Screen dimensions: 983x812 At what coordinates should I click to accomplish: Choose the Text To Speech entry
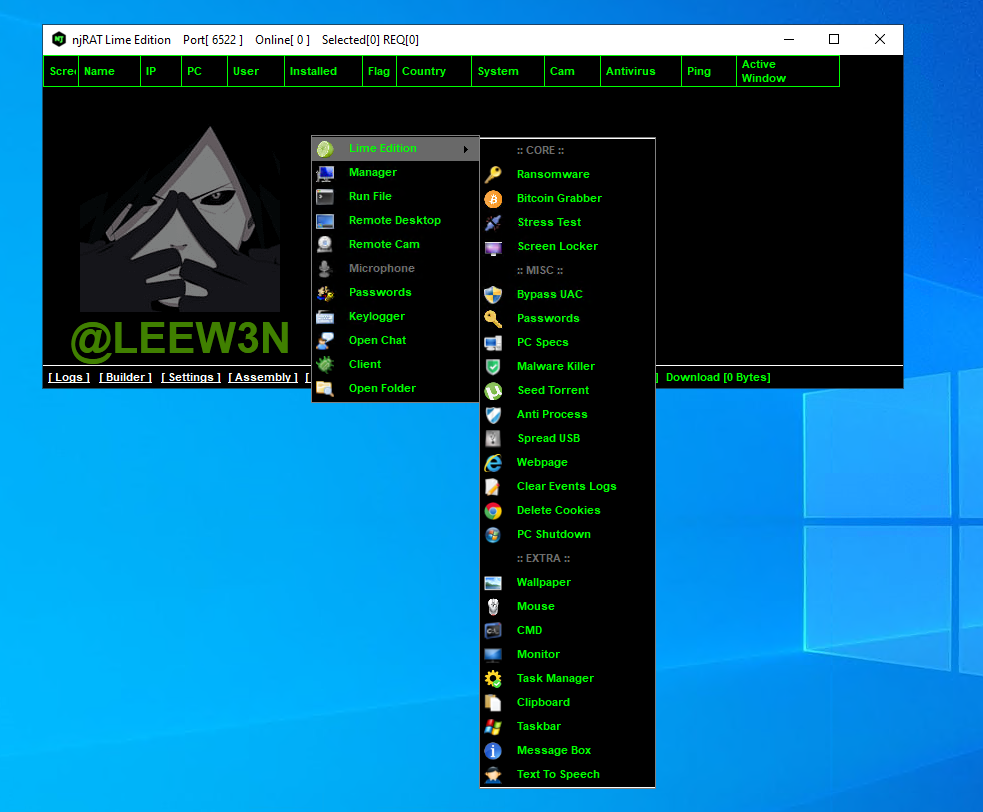click(x=558, y=774)
